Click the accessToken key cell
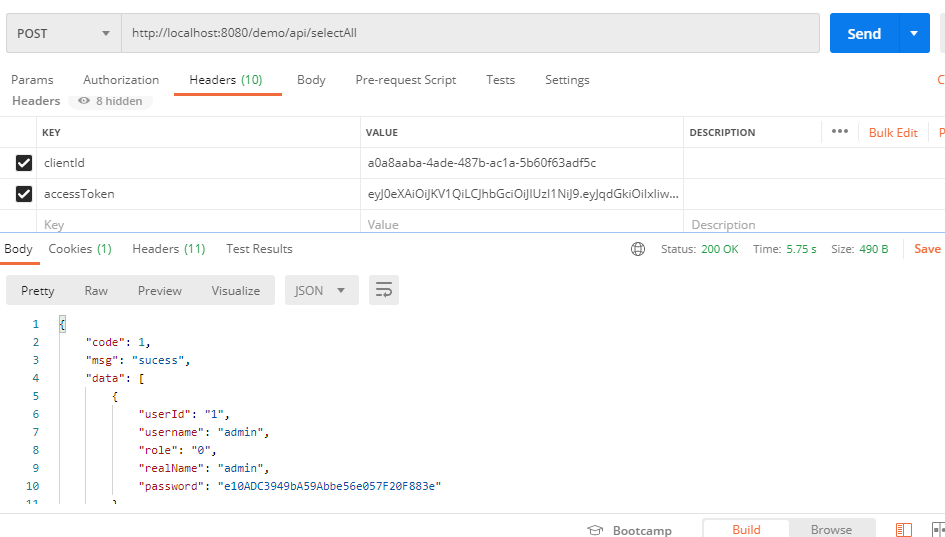Viewport: 945px width, 537px height. (198, 194)
